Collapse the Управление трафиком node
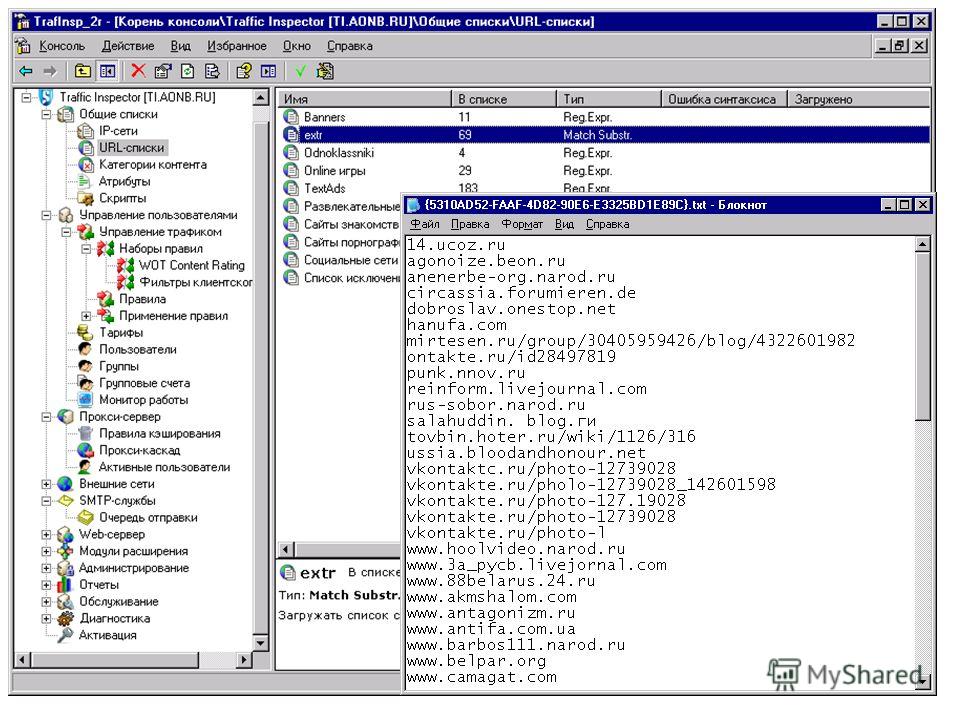 pos(66,232)
